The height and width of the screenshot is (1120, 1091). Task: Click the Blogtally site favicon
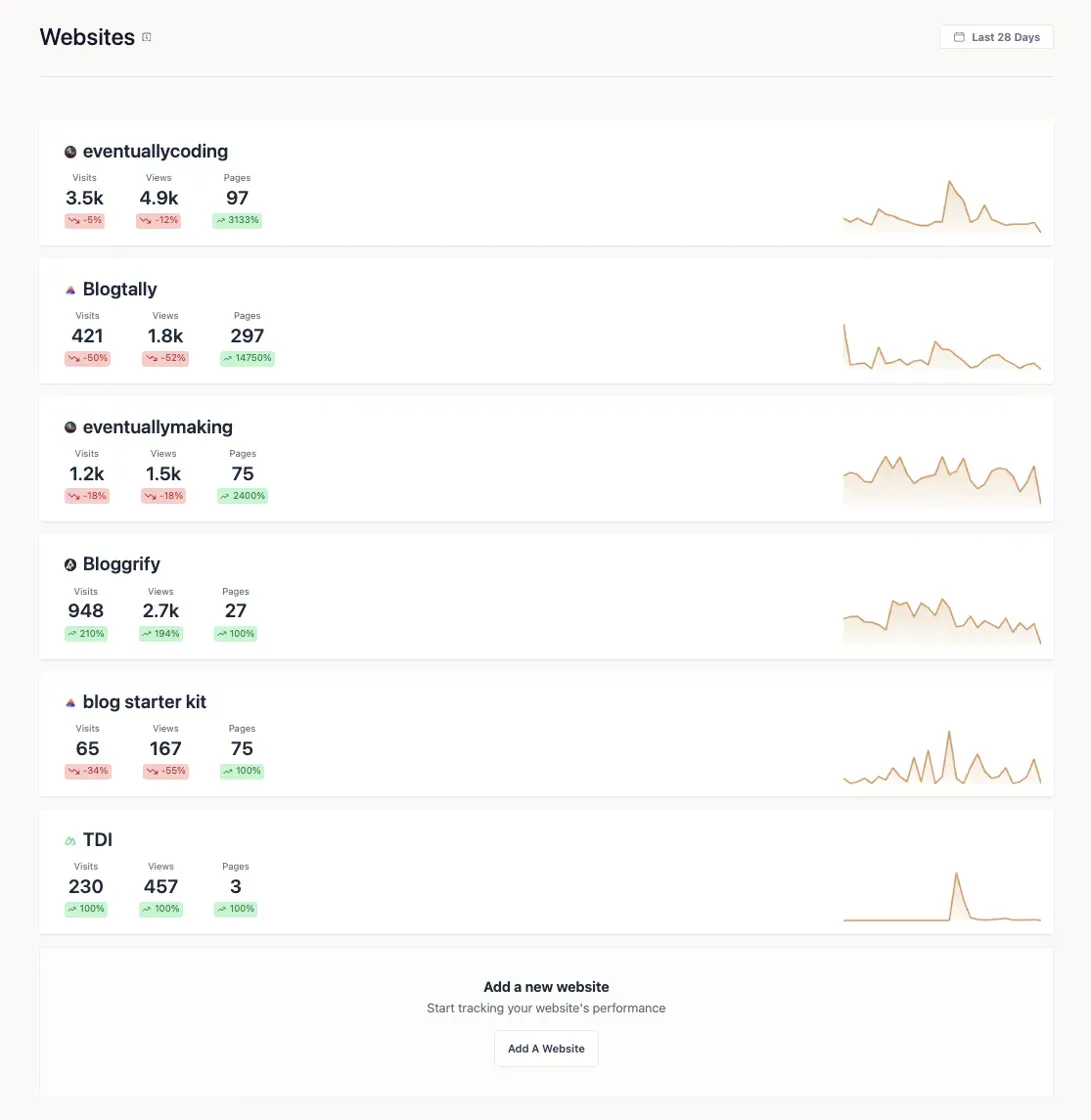70,289
